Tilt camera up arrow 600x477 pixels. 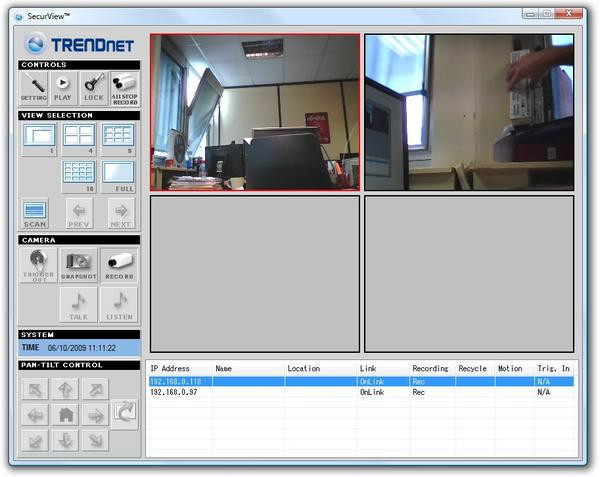pos(65,389)
